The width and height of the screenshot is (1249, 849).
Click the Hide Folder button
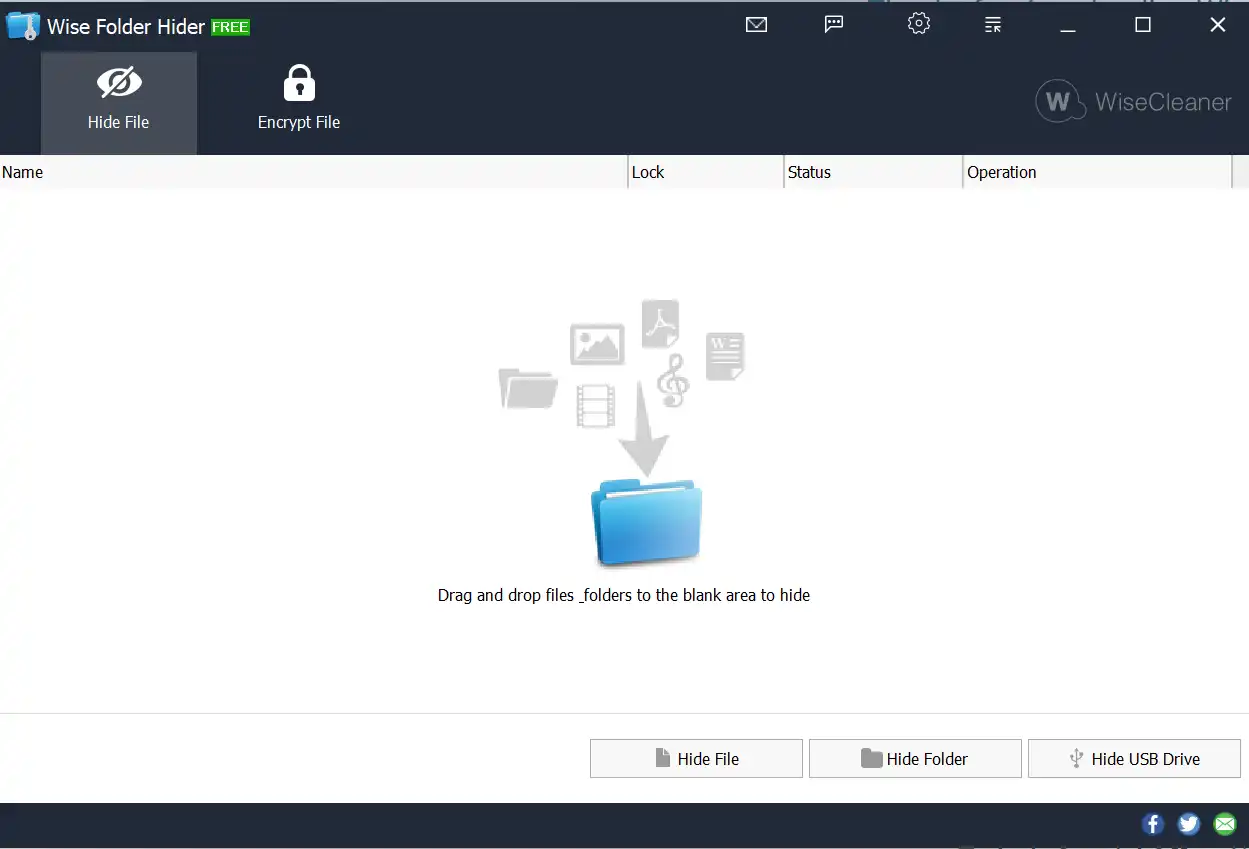pos(914,758)
